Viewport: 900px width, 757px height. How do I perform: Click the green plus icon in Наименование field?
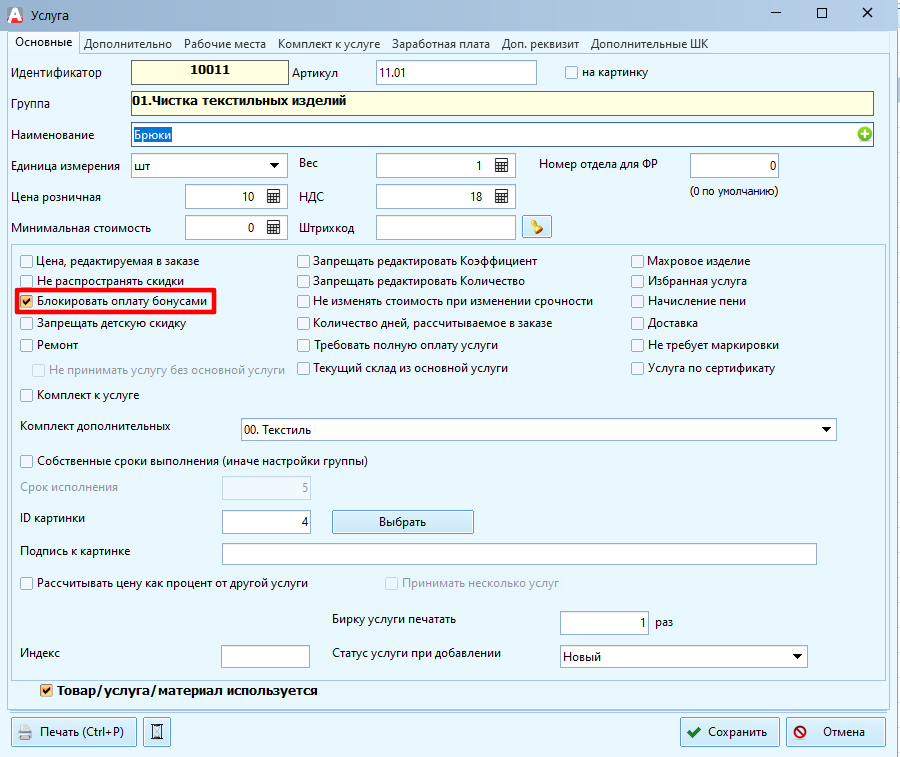click(x=865, y=135)
